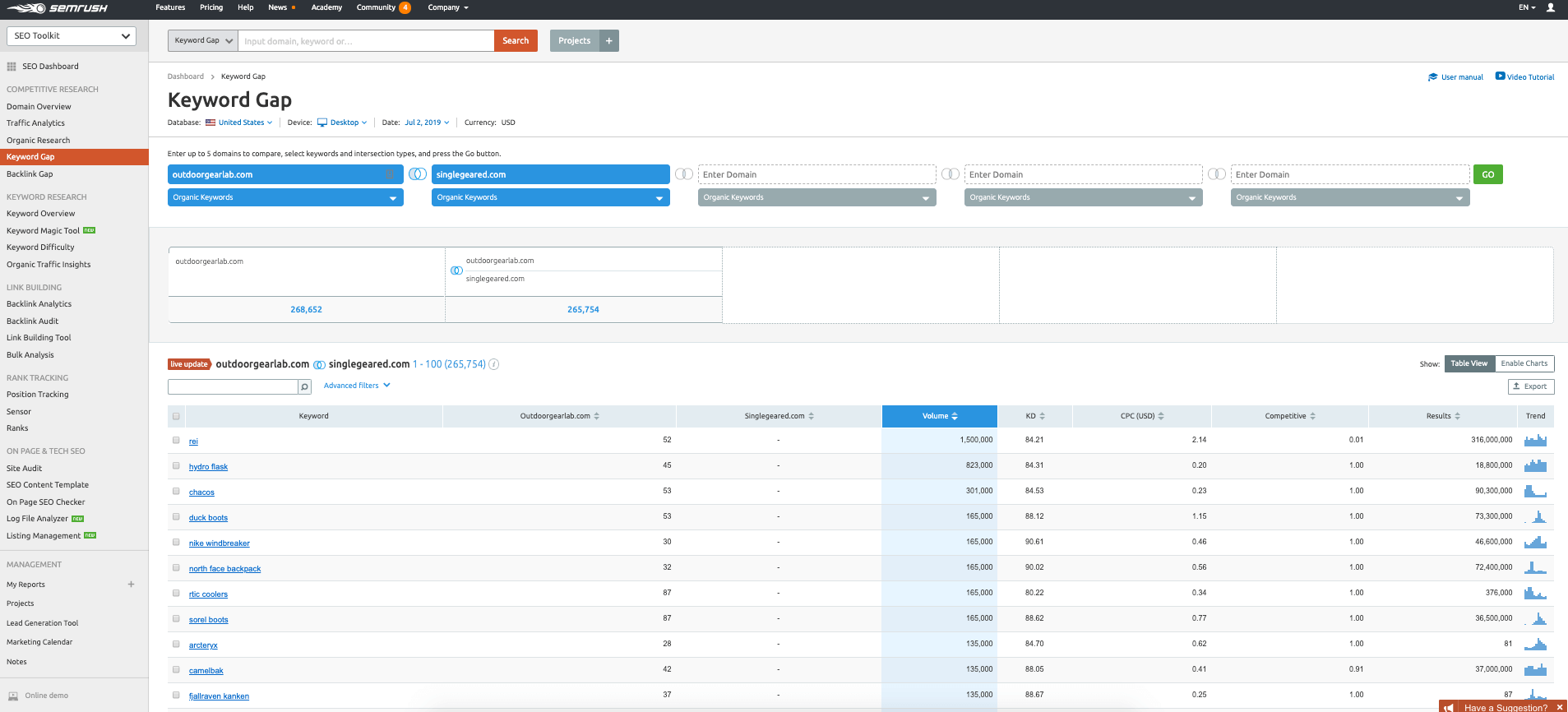Viewport: 1568px width, 712px height.
Task: Open the Desktop device dropdown
Action: tap(343, 123)
